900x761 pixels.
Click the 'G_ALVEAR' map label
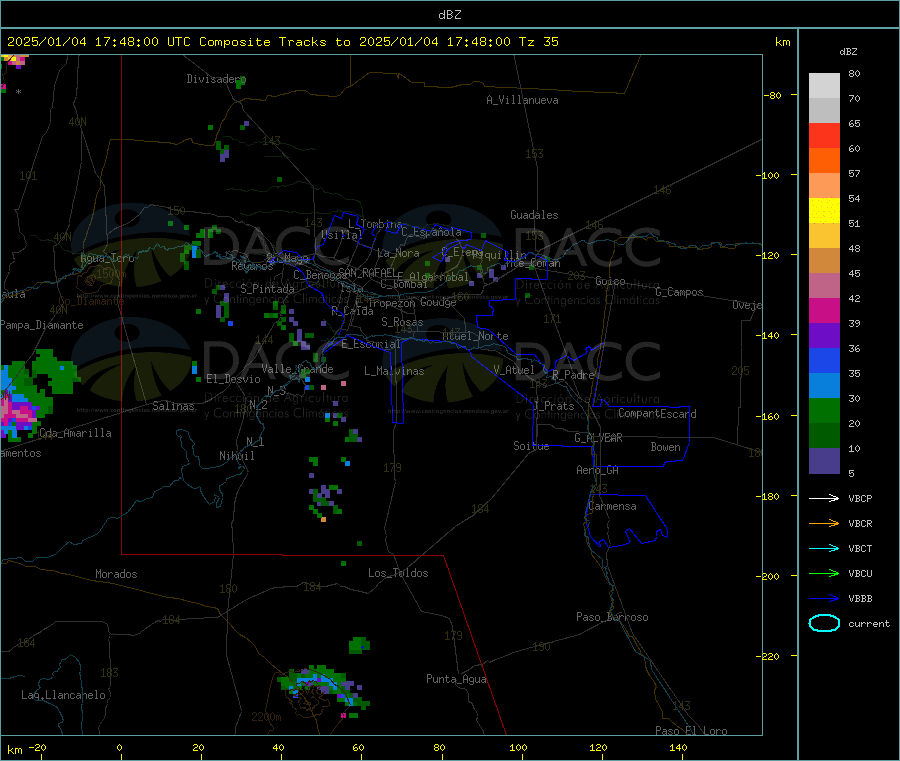599,438
